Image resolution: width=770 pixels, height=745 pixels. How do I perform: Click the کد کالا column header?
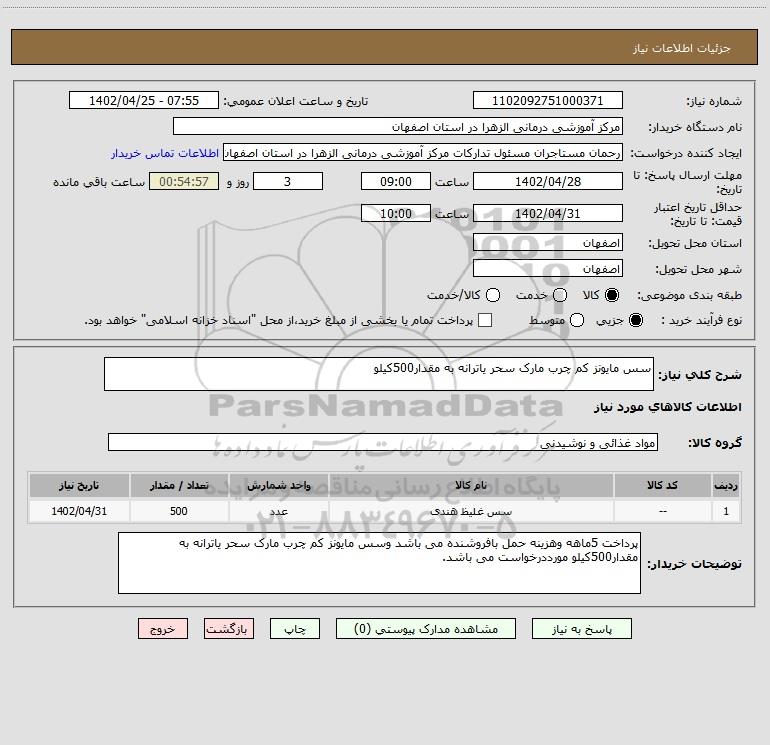coord(662,486)
